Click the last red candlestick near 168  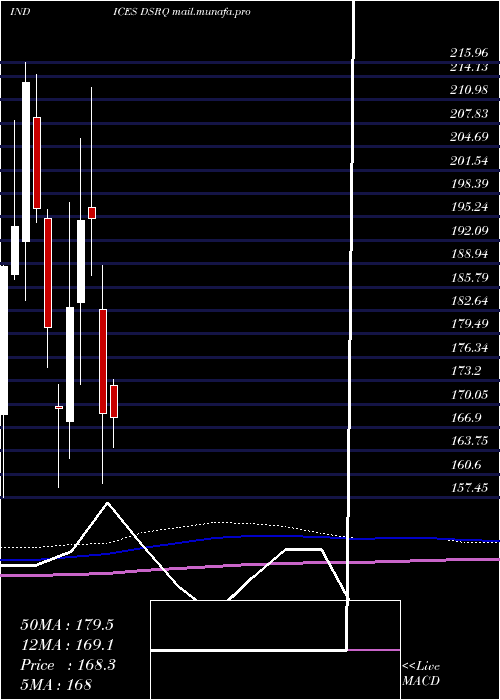click(x=114, y=402)
